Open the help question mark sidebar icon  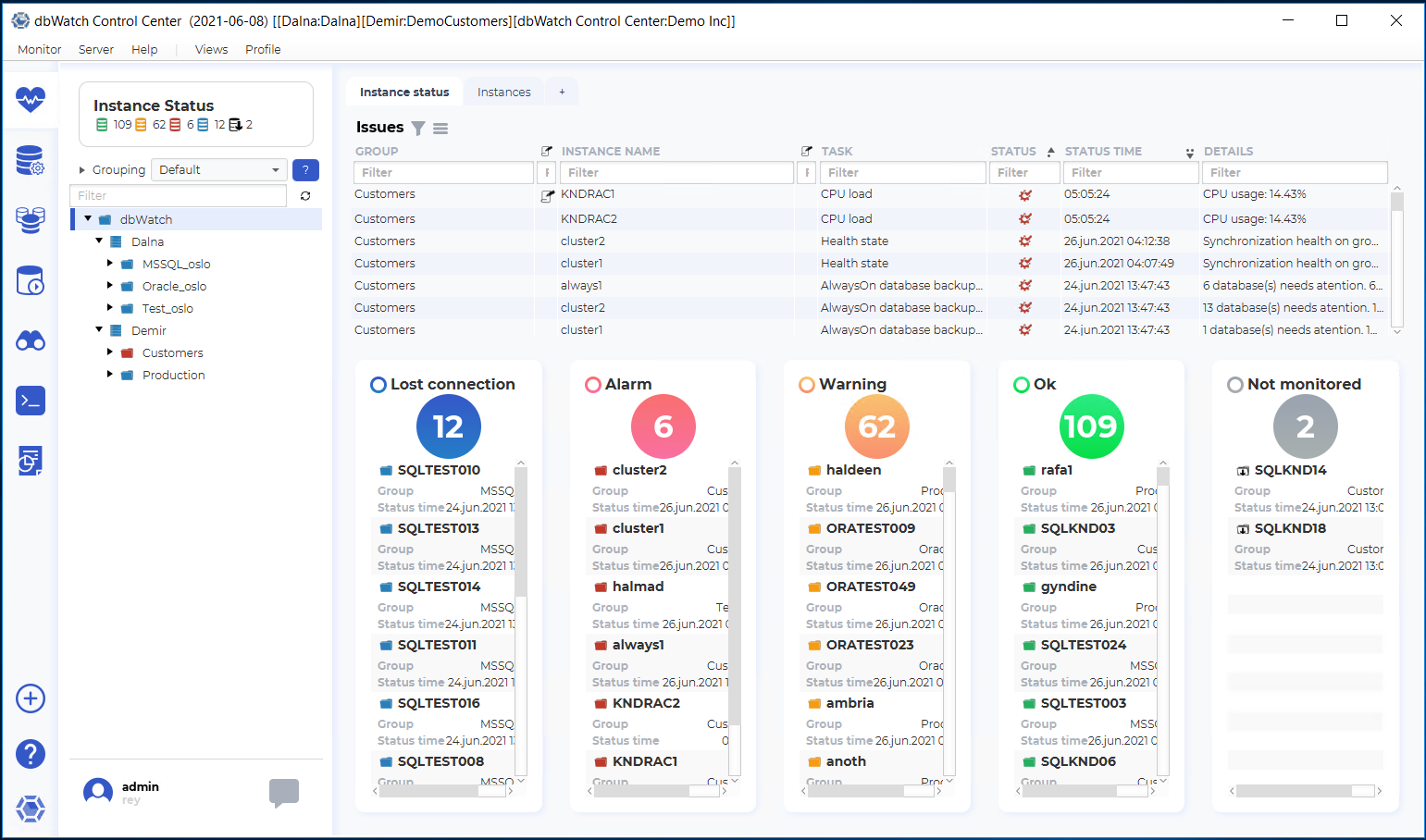click(31, 754)
